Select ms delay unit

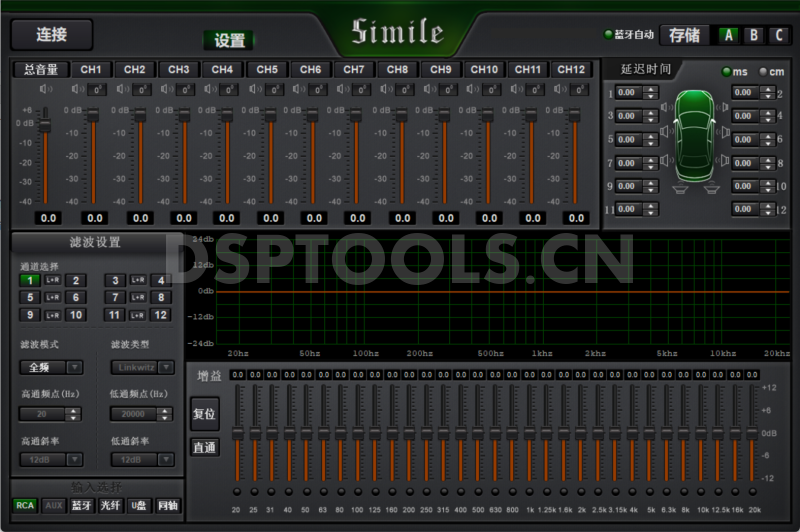point(727,72)
